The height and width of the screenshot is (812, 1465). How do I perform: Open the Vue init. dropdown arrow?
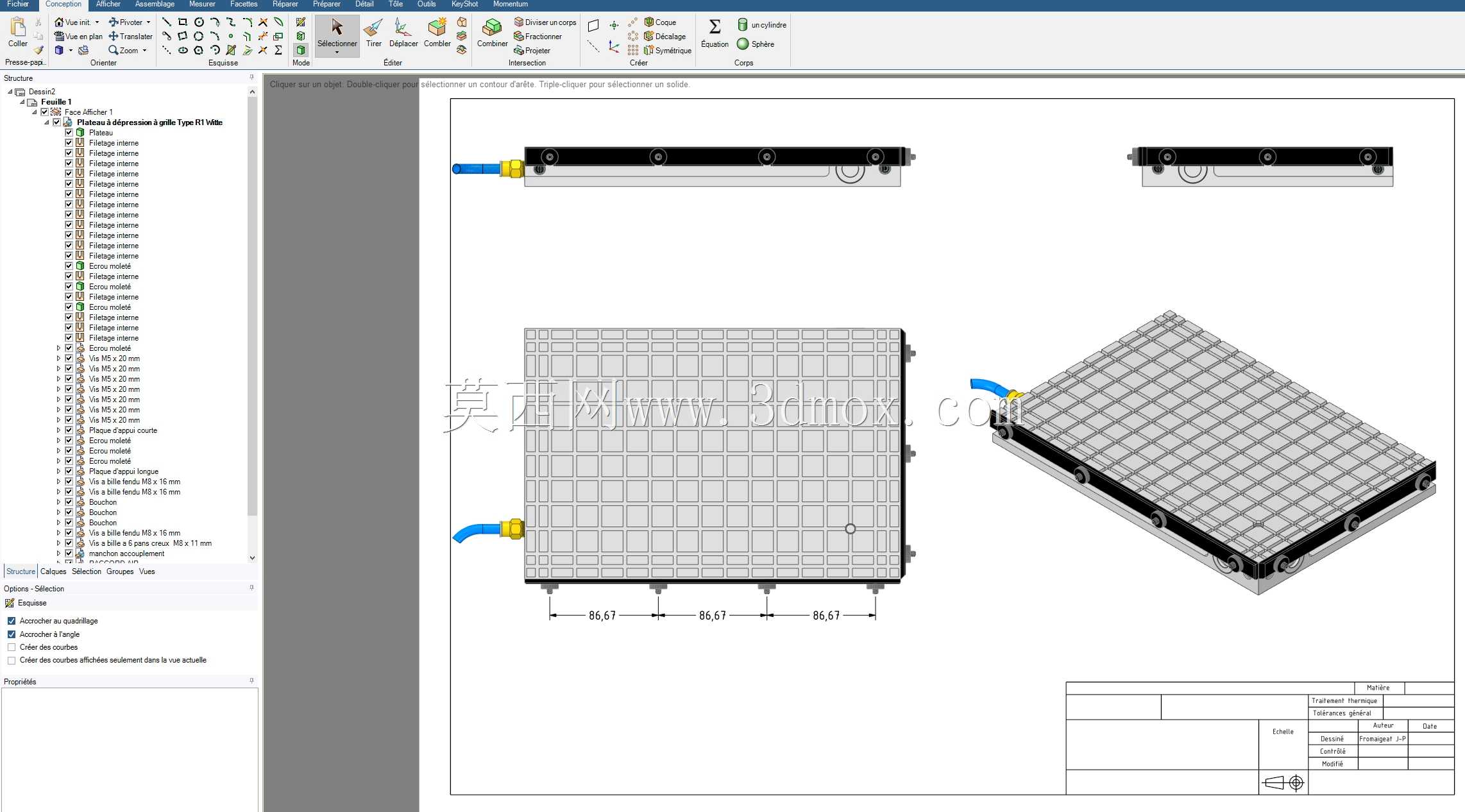pyautogui.click(x=97, y=22)
